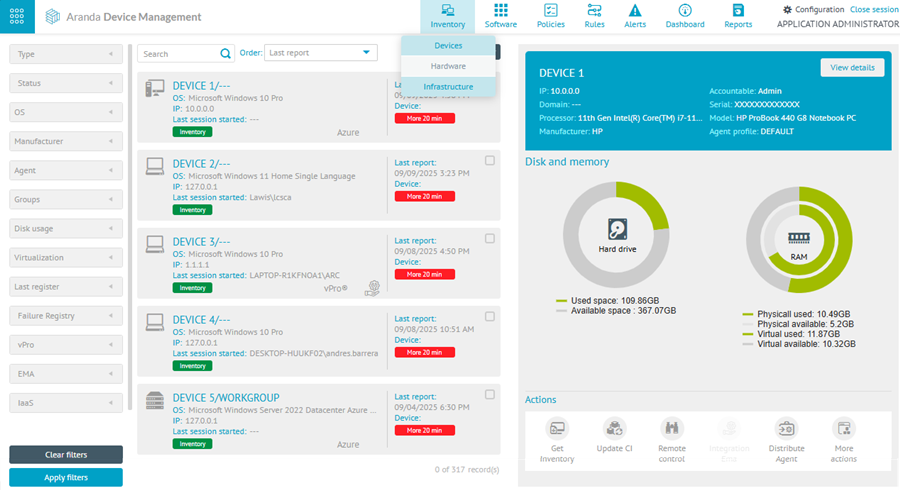Expand the Status filter
Image resolution: width=900 pixels, height=490 pixels.
(66, 83)
